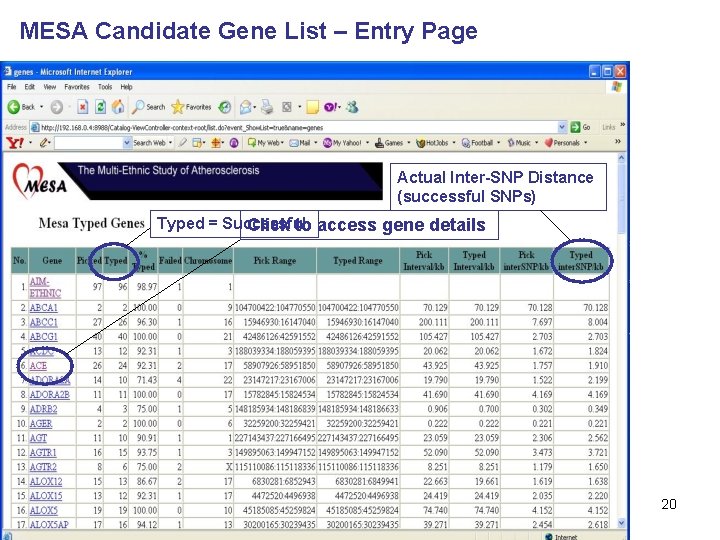Open the File menu
The image size is (720, 540).
[x=11, y=86]
